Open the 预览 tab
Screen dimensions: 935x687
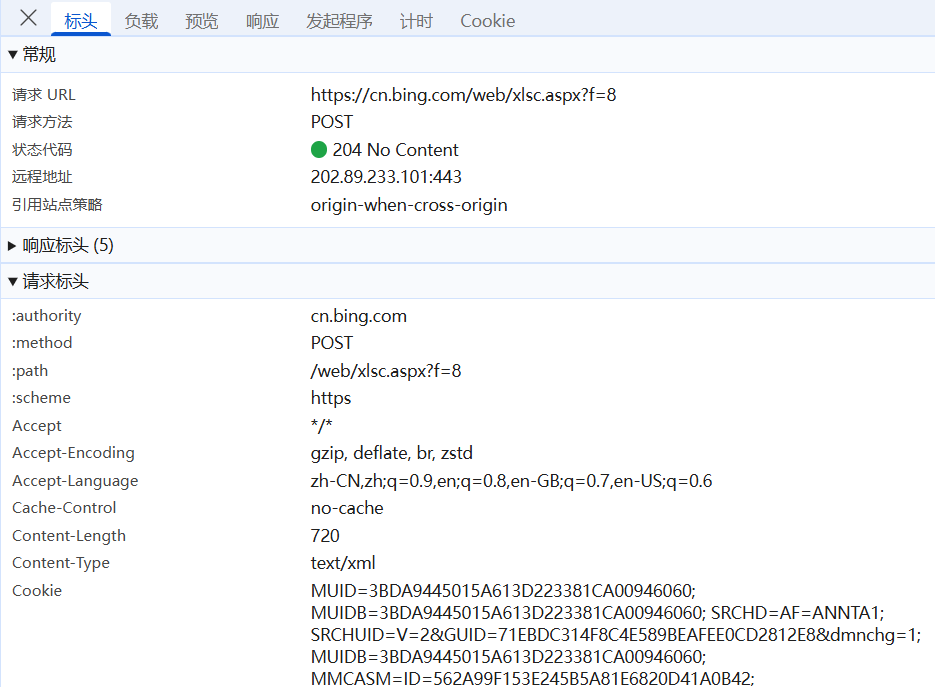202,21
